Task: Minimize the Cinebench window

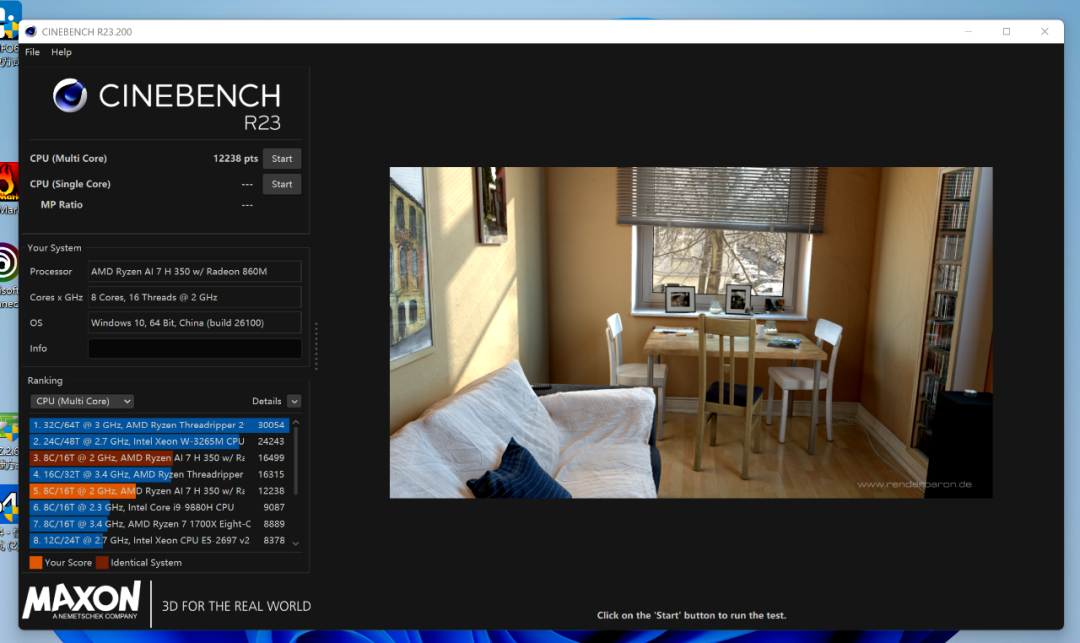Action: tap(968, 32)
